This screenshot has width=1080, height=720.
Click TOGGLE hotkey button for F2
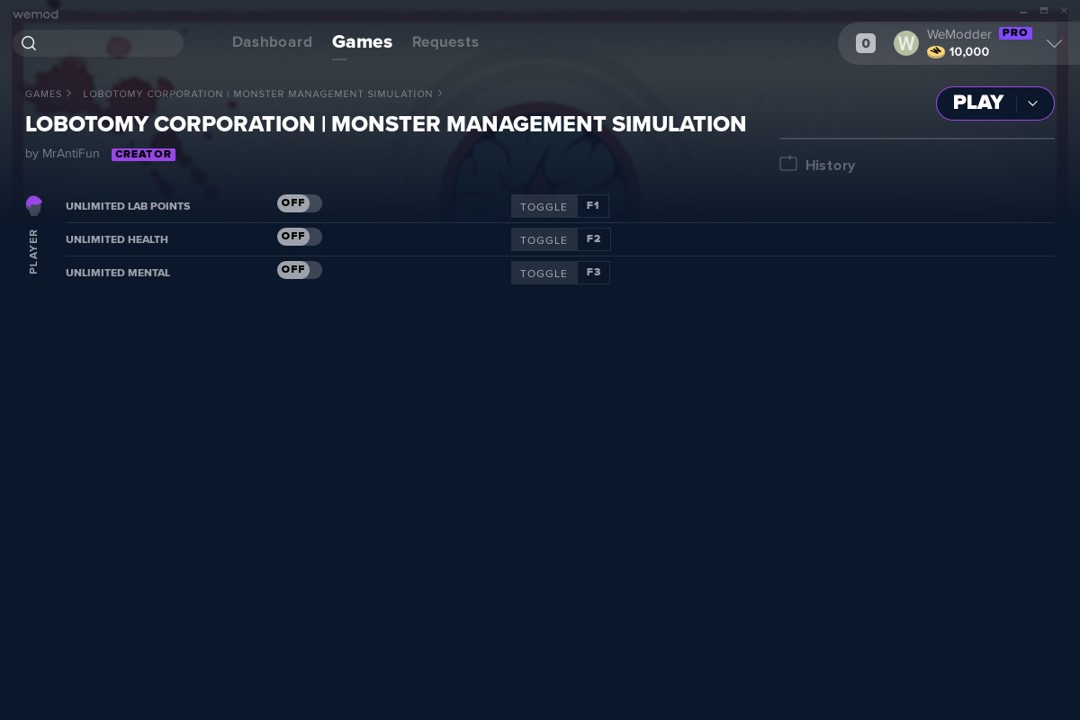543,240
